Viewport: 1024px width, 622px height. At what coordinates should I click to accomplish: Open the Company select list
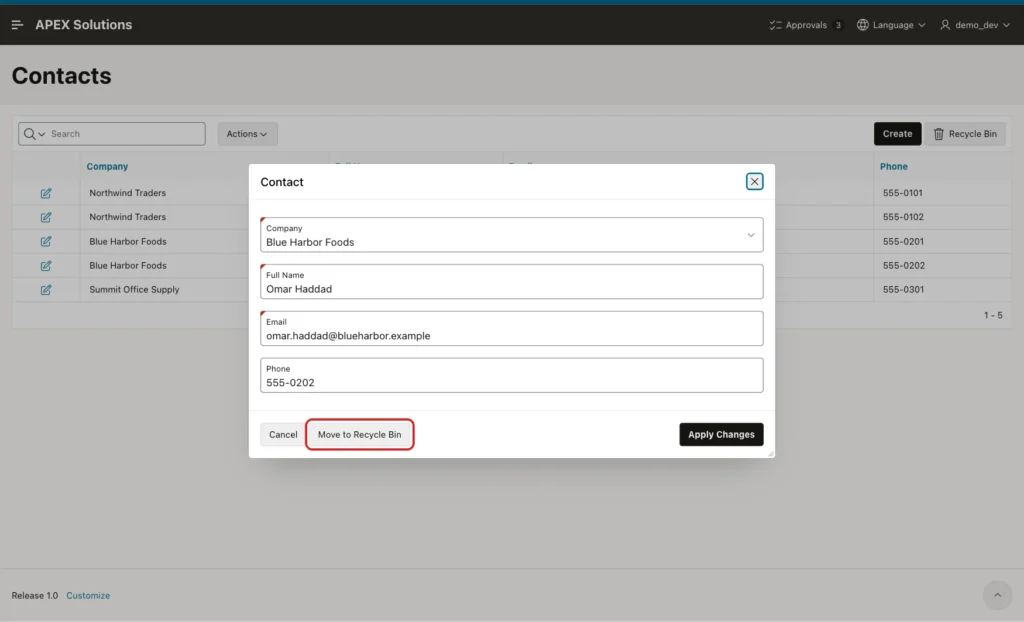pyautogui.click(x=511, y=235)
